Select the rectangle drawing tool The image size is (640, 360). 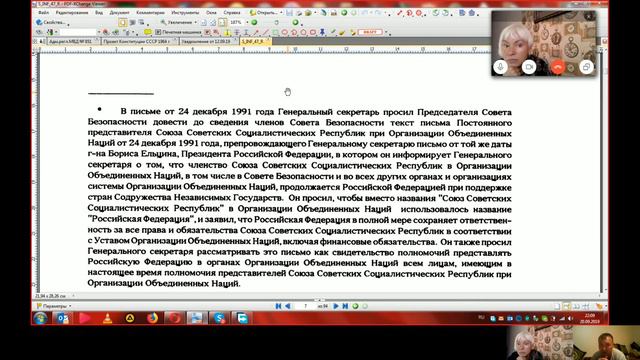click(276, 32)
